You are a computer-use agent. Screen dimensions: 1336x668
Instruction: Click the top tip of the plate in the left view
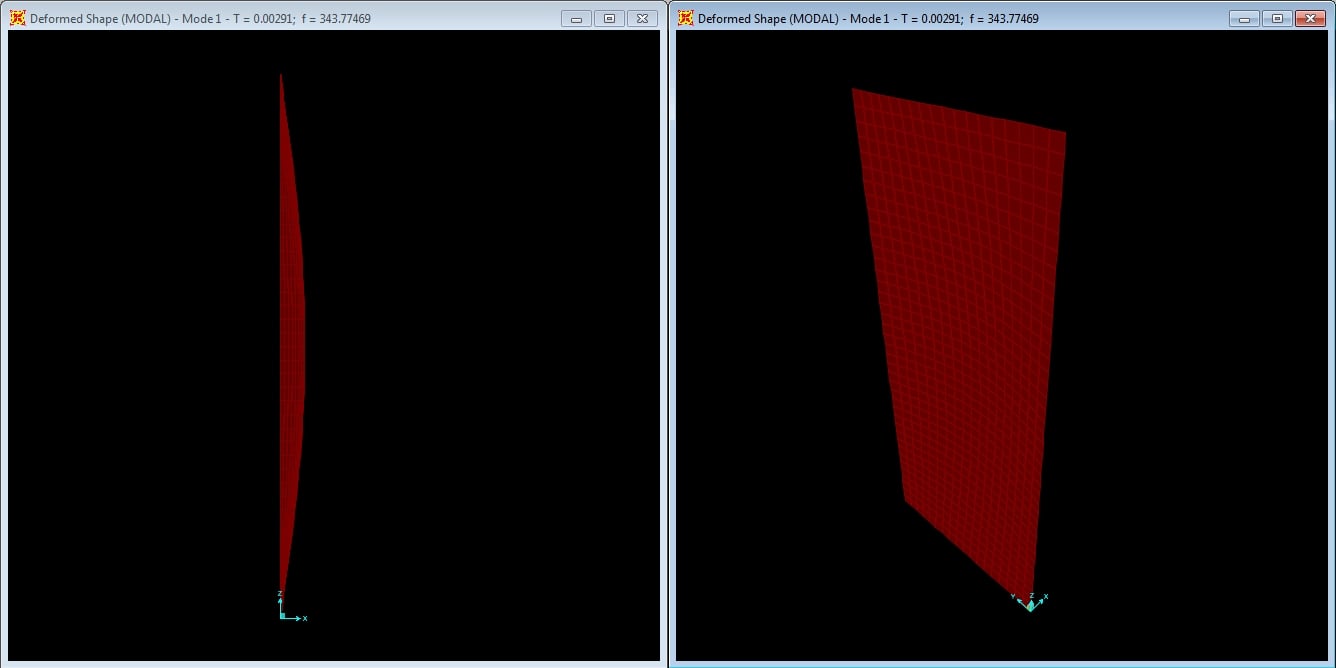coord(281,76)
